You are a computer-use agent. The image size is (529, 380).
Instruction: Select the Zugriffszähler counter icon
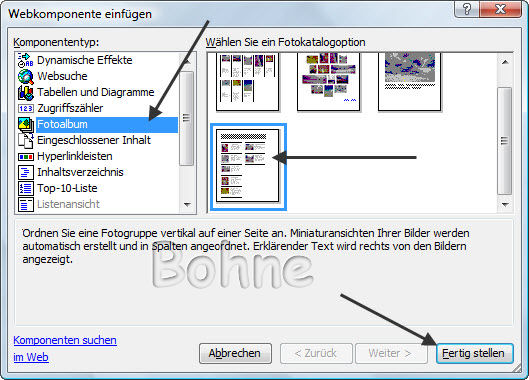[26, 108]
